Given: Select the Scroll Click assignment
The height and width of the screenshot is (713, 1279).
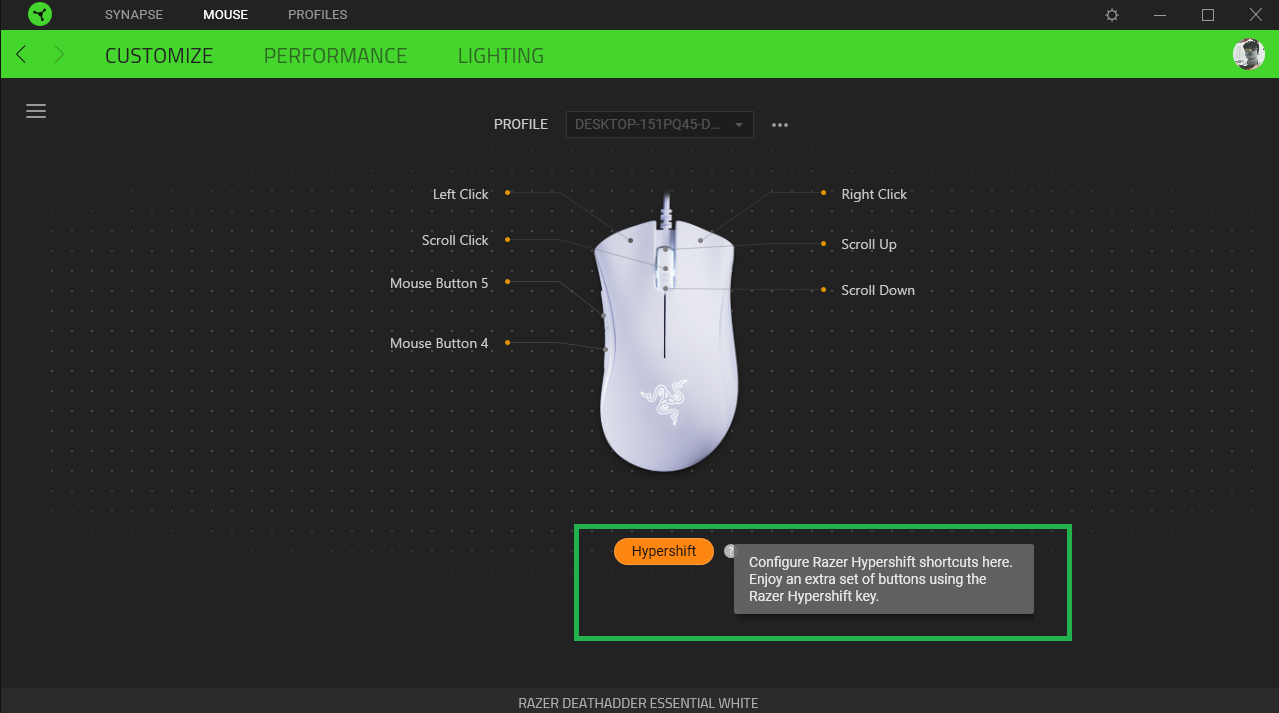Looking at the screenshot, I should pos(455,240).
